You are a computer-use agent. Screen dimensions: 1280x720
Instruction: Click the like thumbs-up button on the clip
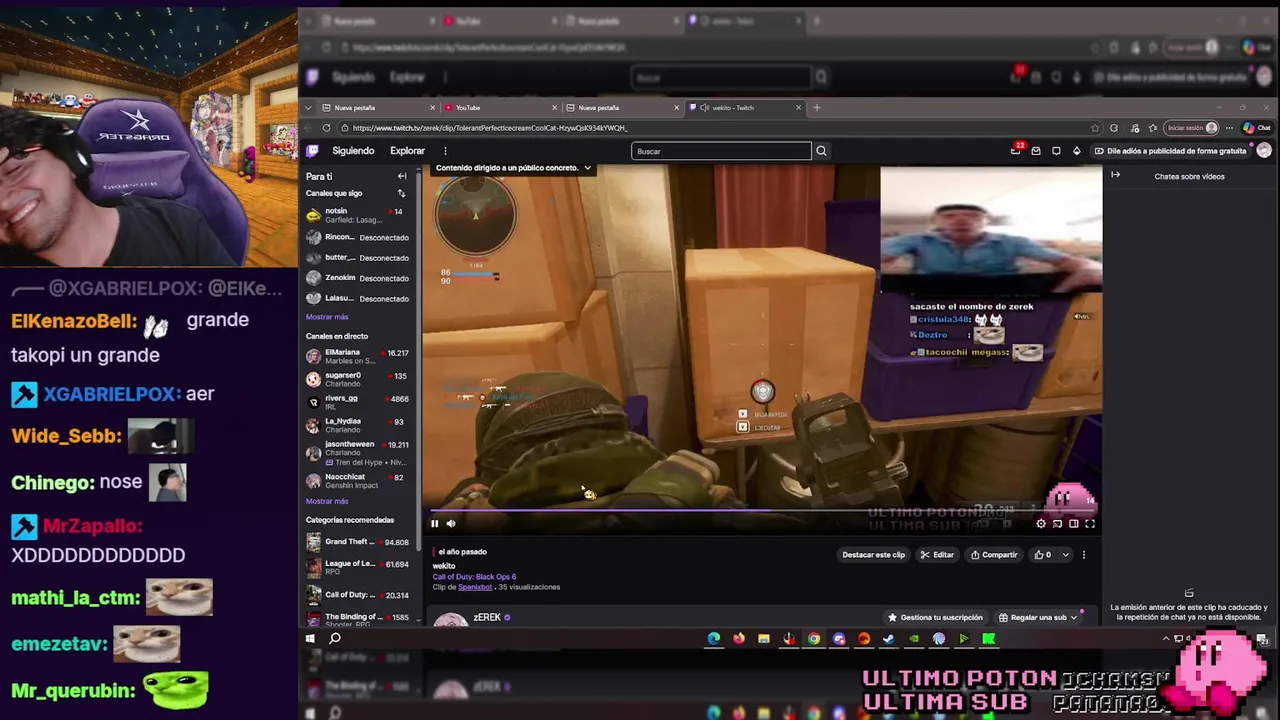1043,555
